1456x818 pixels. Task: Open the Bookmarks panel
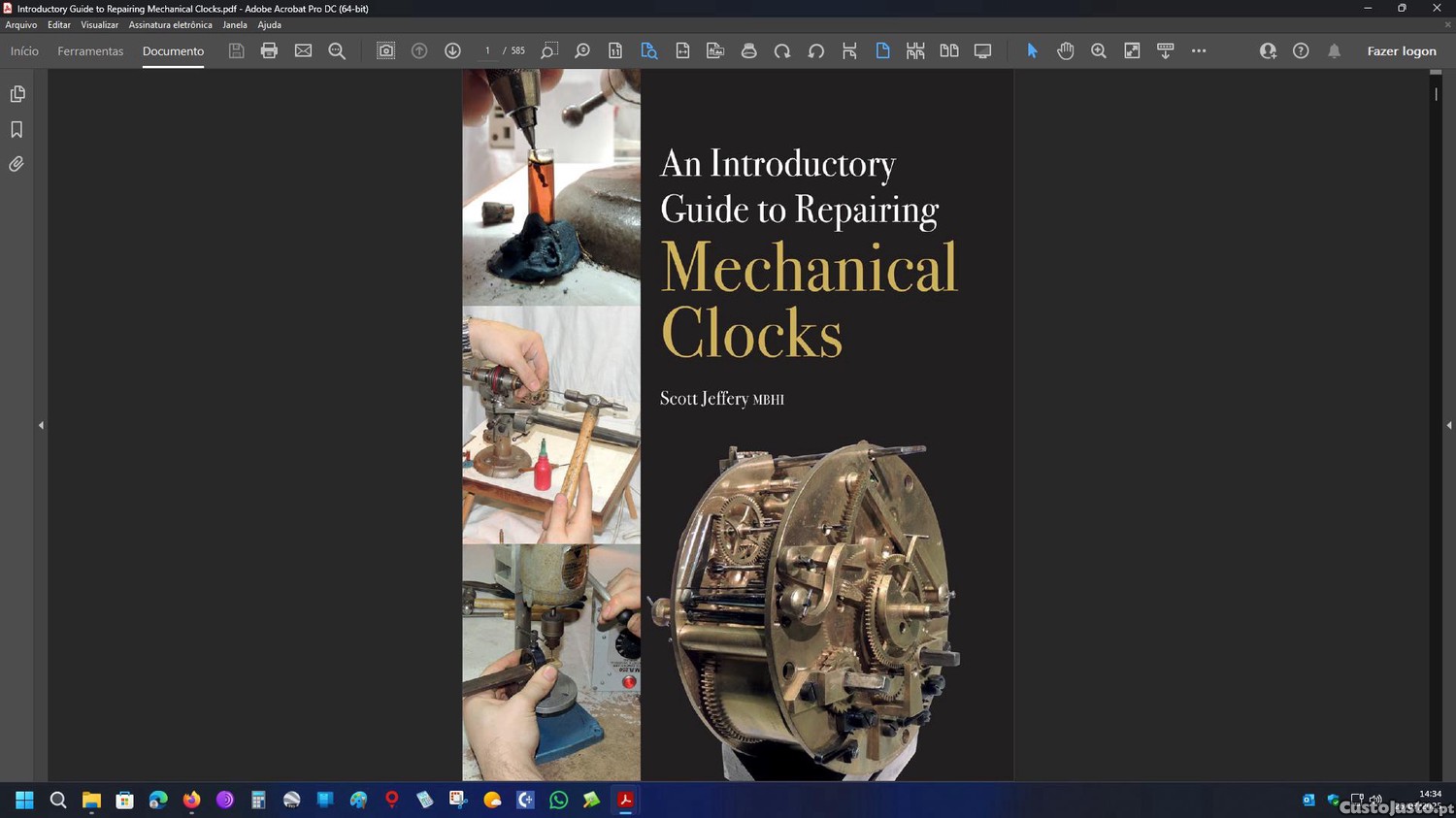pyautogui.click(x=17, y=129)
